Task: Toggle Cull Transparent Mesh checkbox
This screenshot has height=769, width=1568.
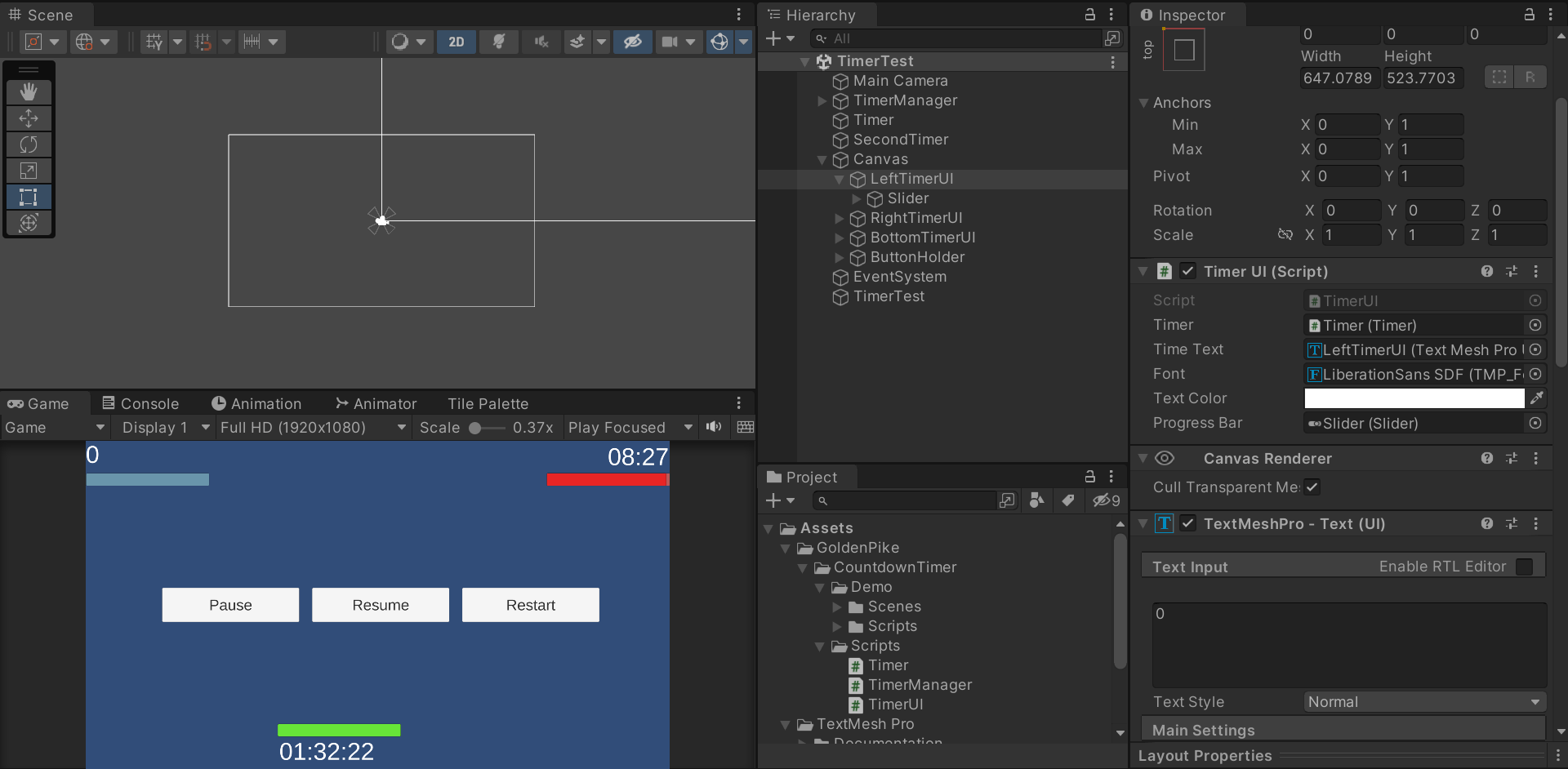Action: (1312, 487)
